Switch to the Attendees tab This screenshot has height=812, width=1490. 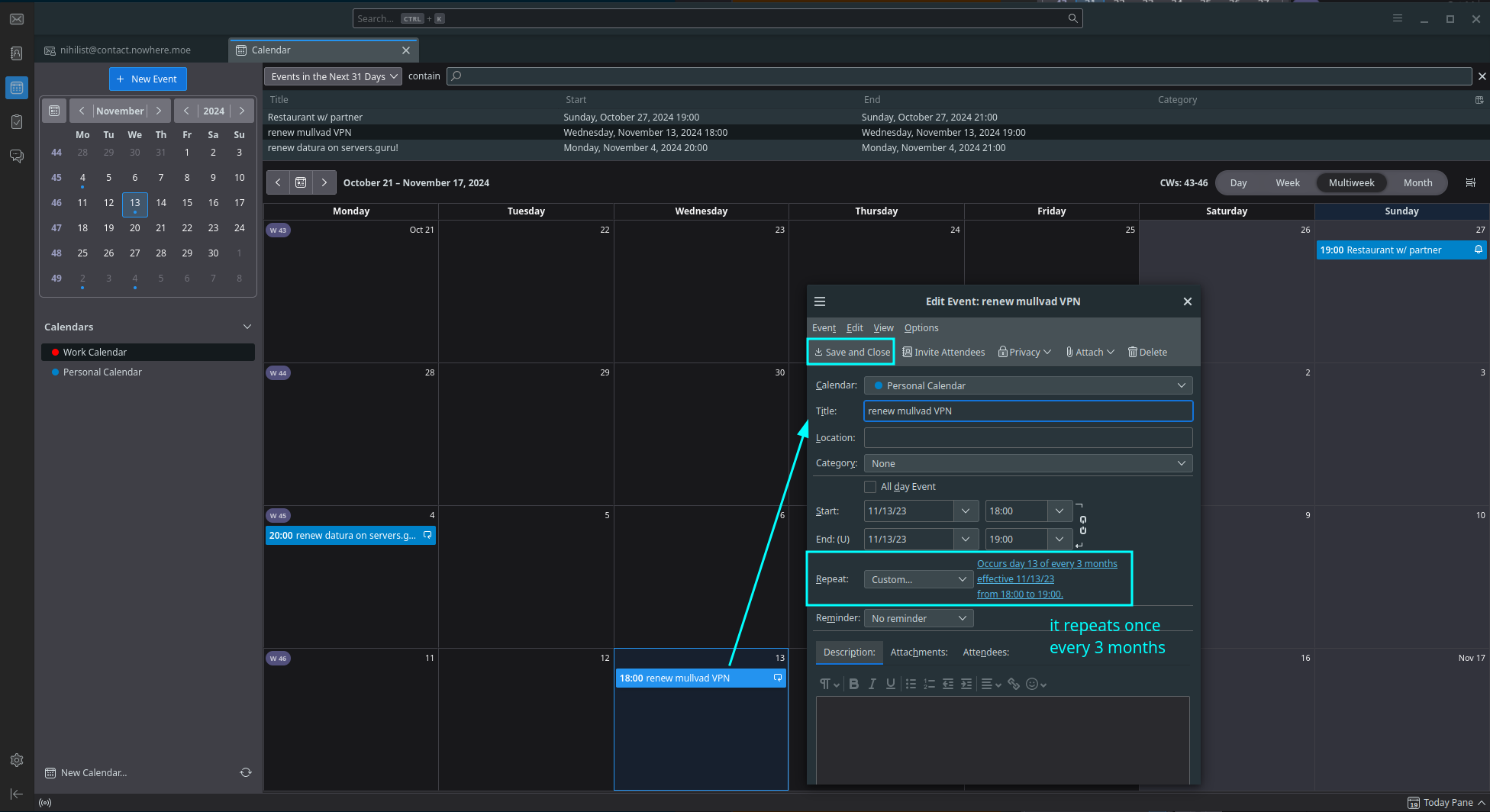985,652
